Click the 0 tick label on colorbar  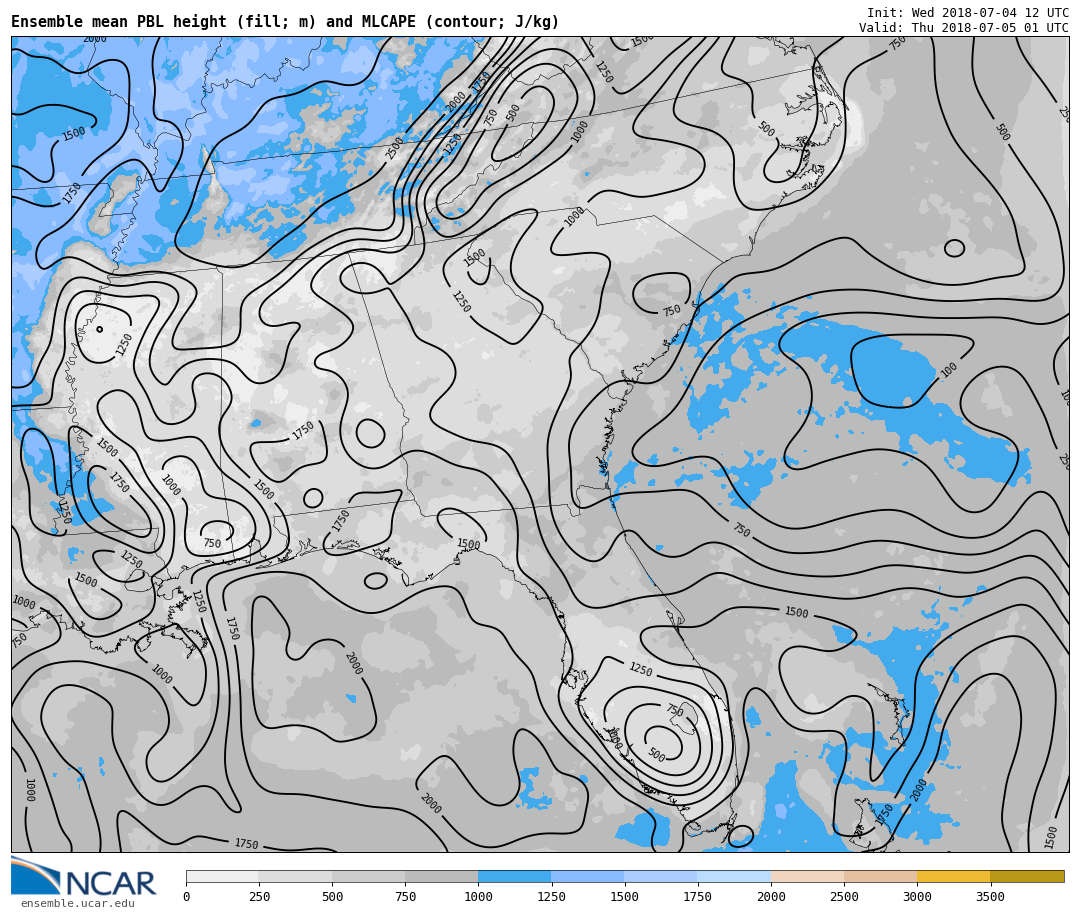click(186, 897)
